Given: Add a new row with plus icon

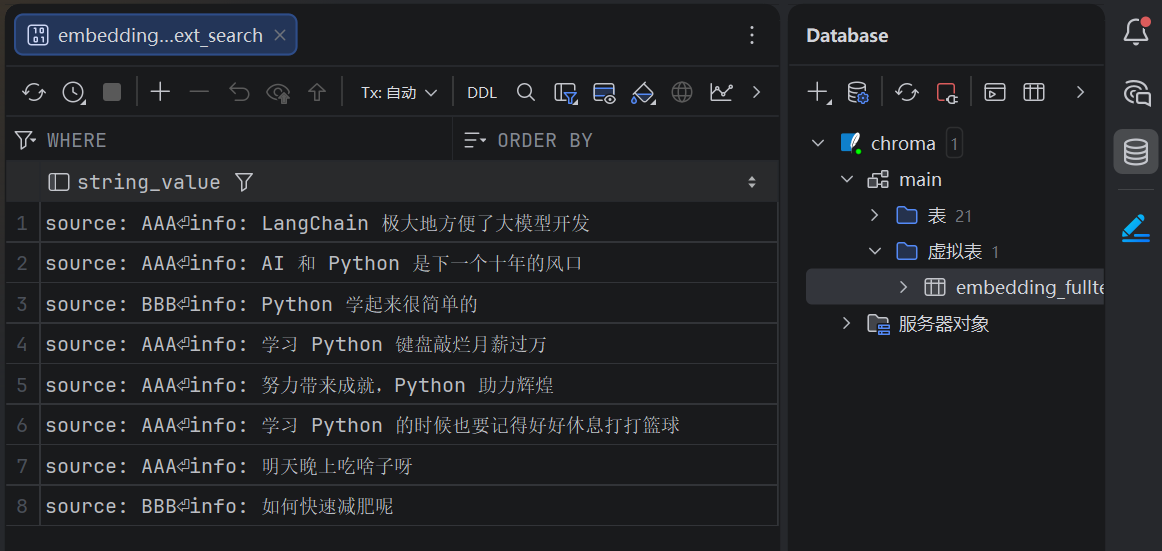Looking at the screenshot, I should click(160, 93).
